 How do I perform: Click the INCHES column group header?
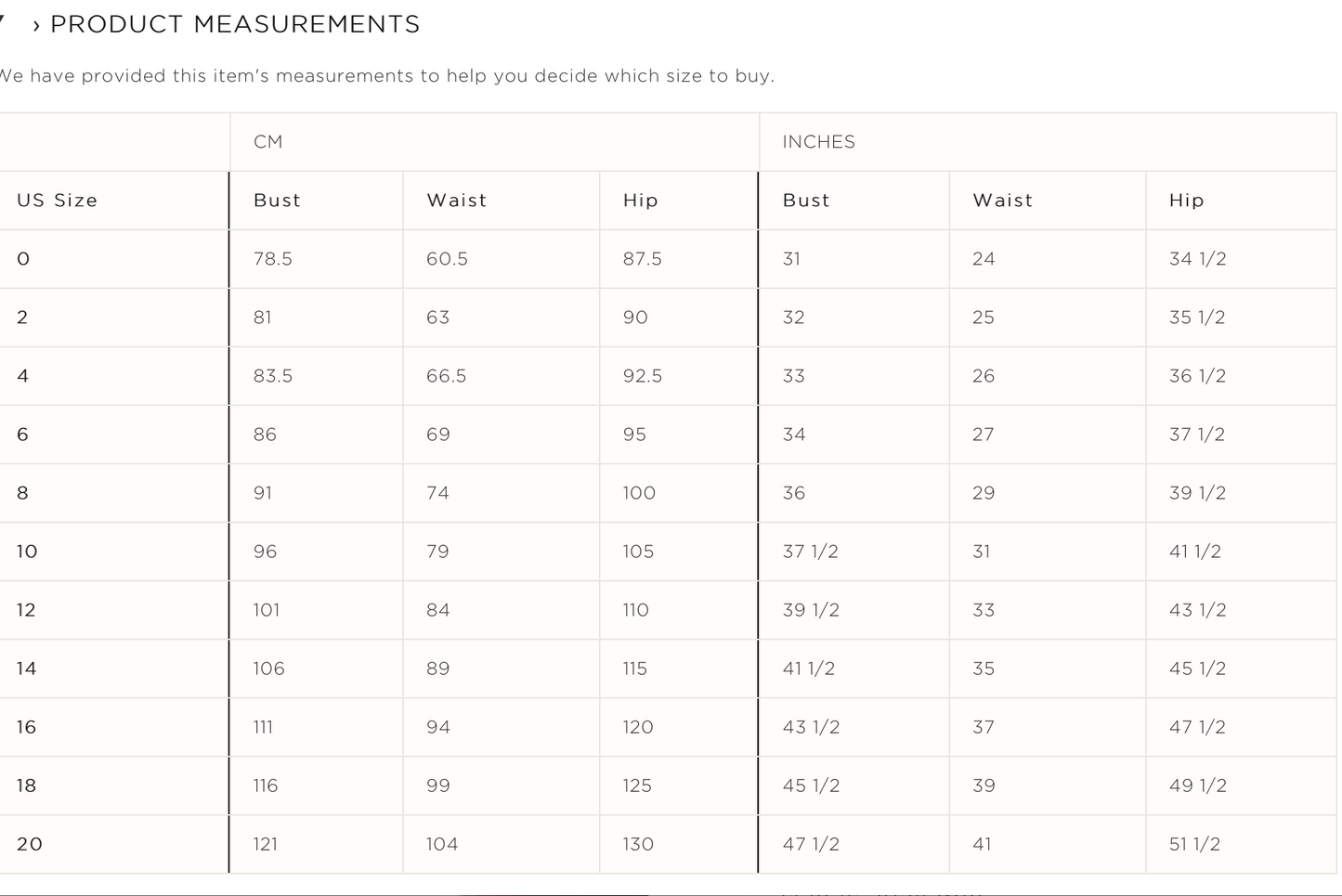click(818, 142)
